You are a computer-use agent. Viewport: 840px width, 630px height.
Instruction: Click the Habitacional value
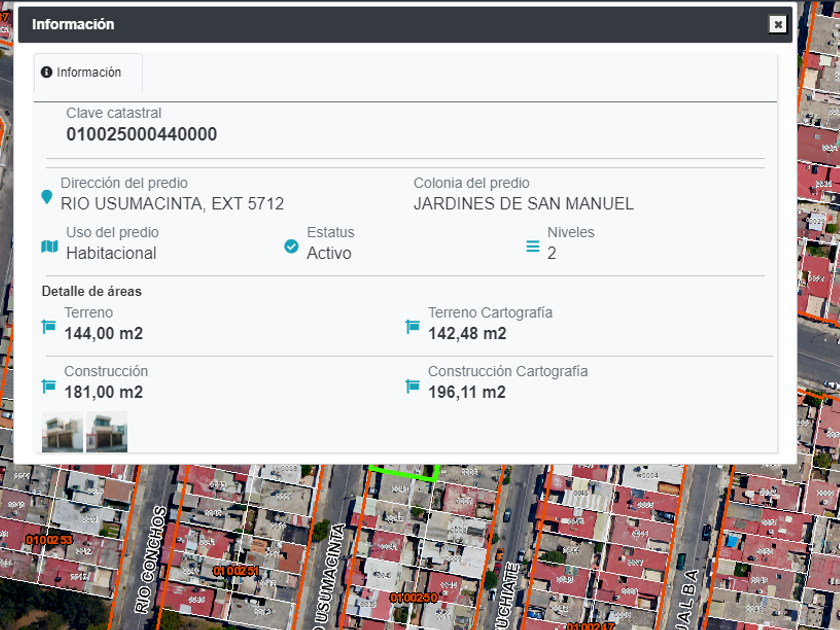tap(111, 253)
